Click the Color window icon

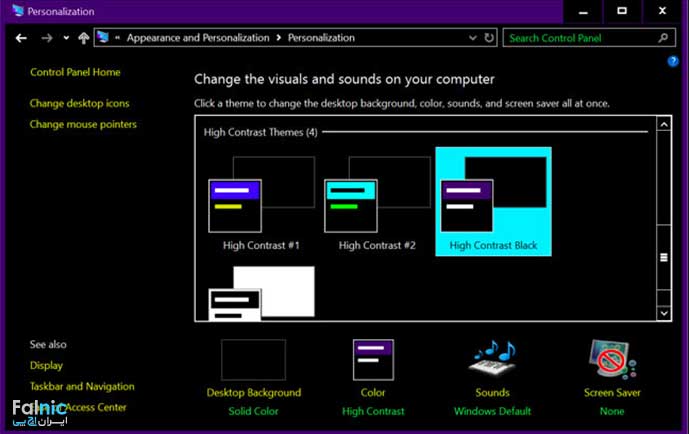point(372,359)
